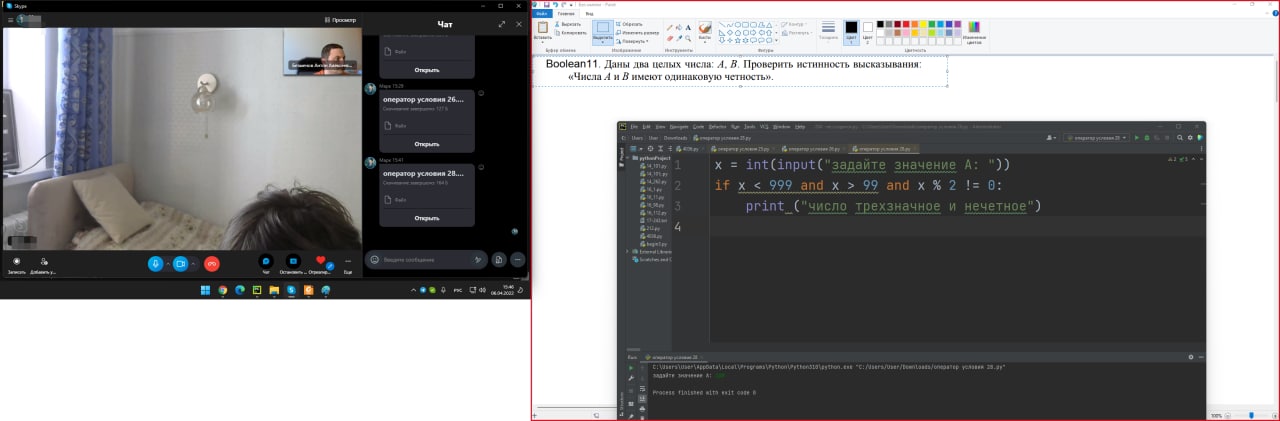Viewport: 1280px width, 421px height.
Task: Open the File menu in PyCharm
Action: pos(634,127)
